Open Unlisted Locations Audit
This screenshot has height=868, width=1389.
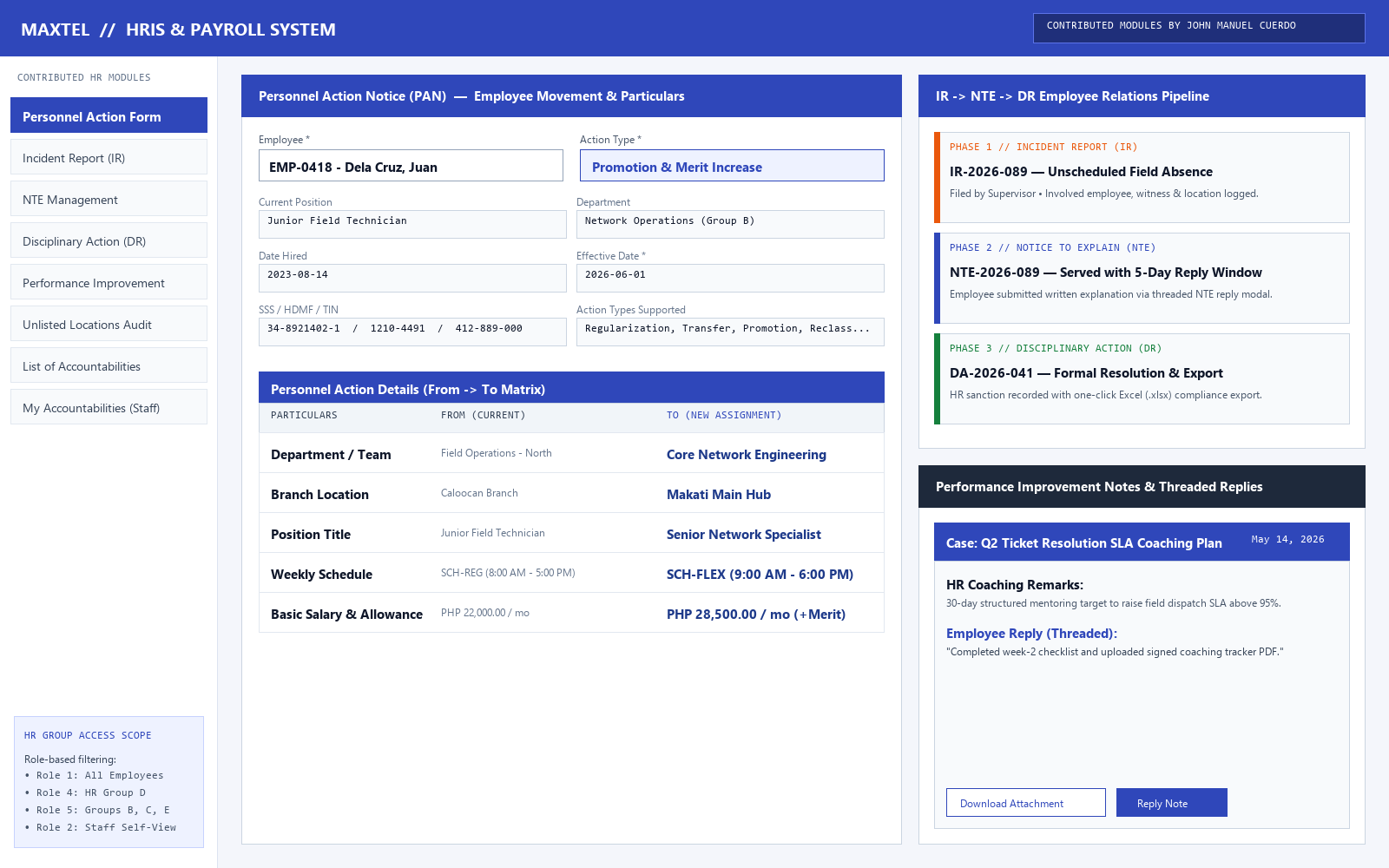pos(109,324)
